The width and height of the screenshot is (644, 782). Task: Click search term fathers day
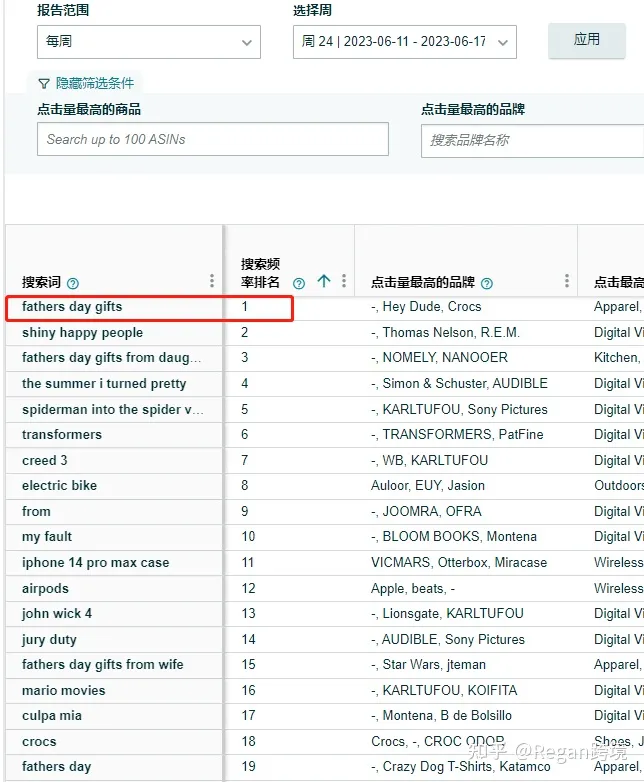(x=56, y=767)
